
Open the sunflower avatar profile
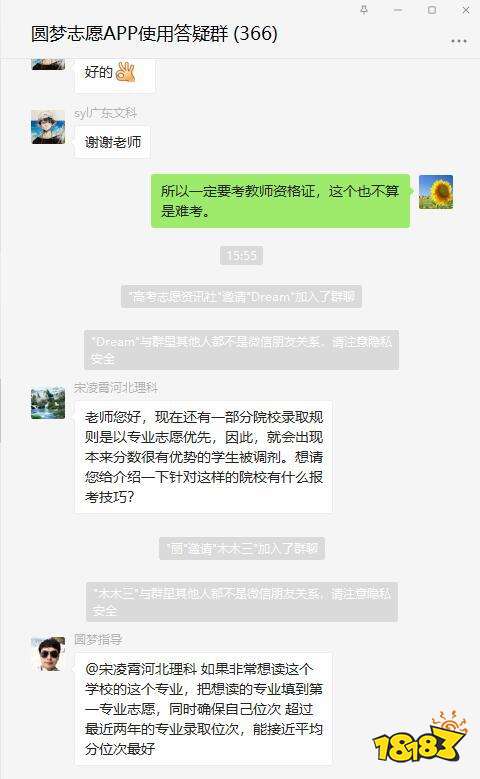436,192
